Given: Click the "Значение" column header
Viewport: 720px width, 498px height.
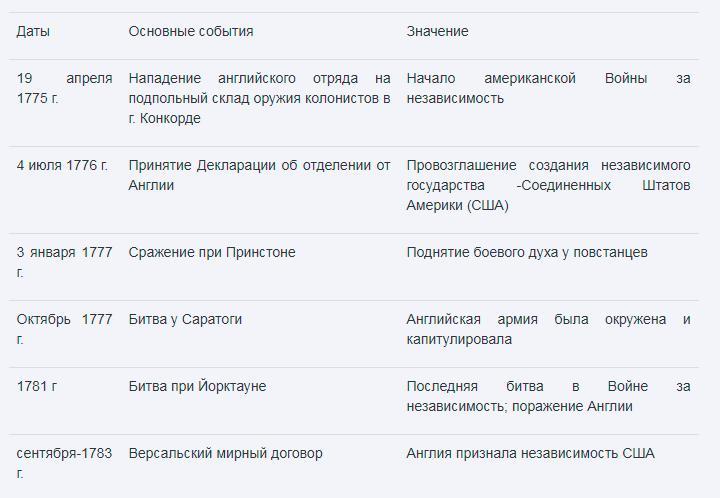Looking at the screenshot, I should click(437, 31).
